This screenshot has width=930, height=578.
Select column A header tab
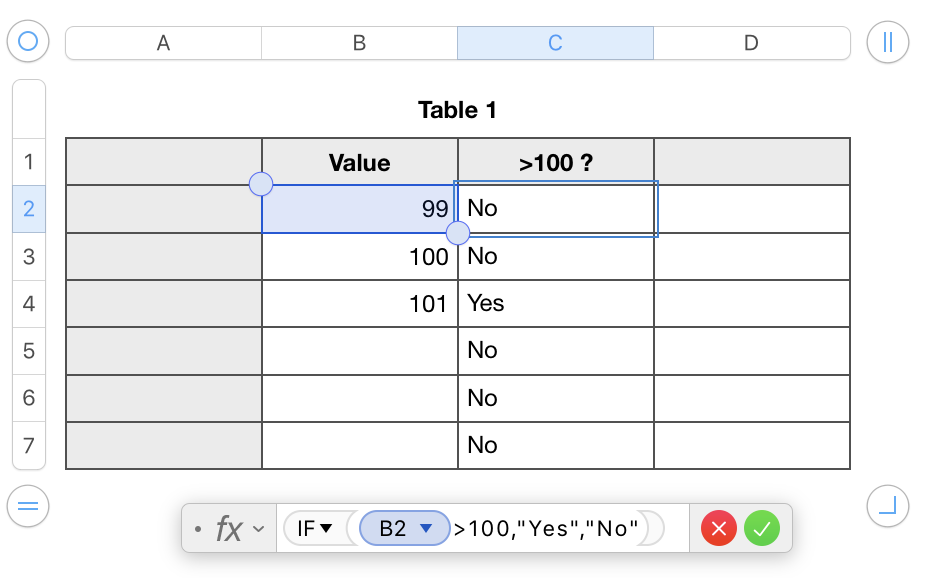(163, 43)
